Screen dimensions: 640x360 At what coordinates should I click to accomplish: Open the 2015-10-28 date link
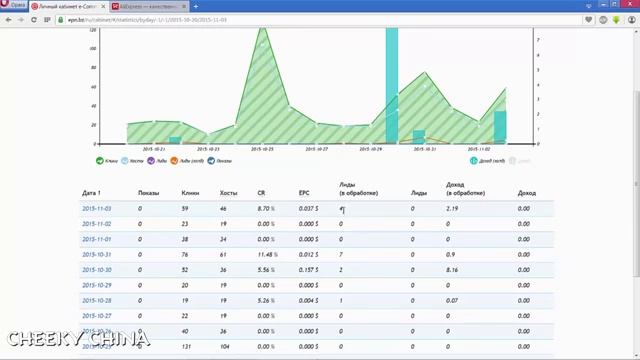[x=97, y=300]
